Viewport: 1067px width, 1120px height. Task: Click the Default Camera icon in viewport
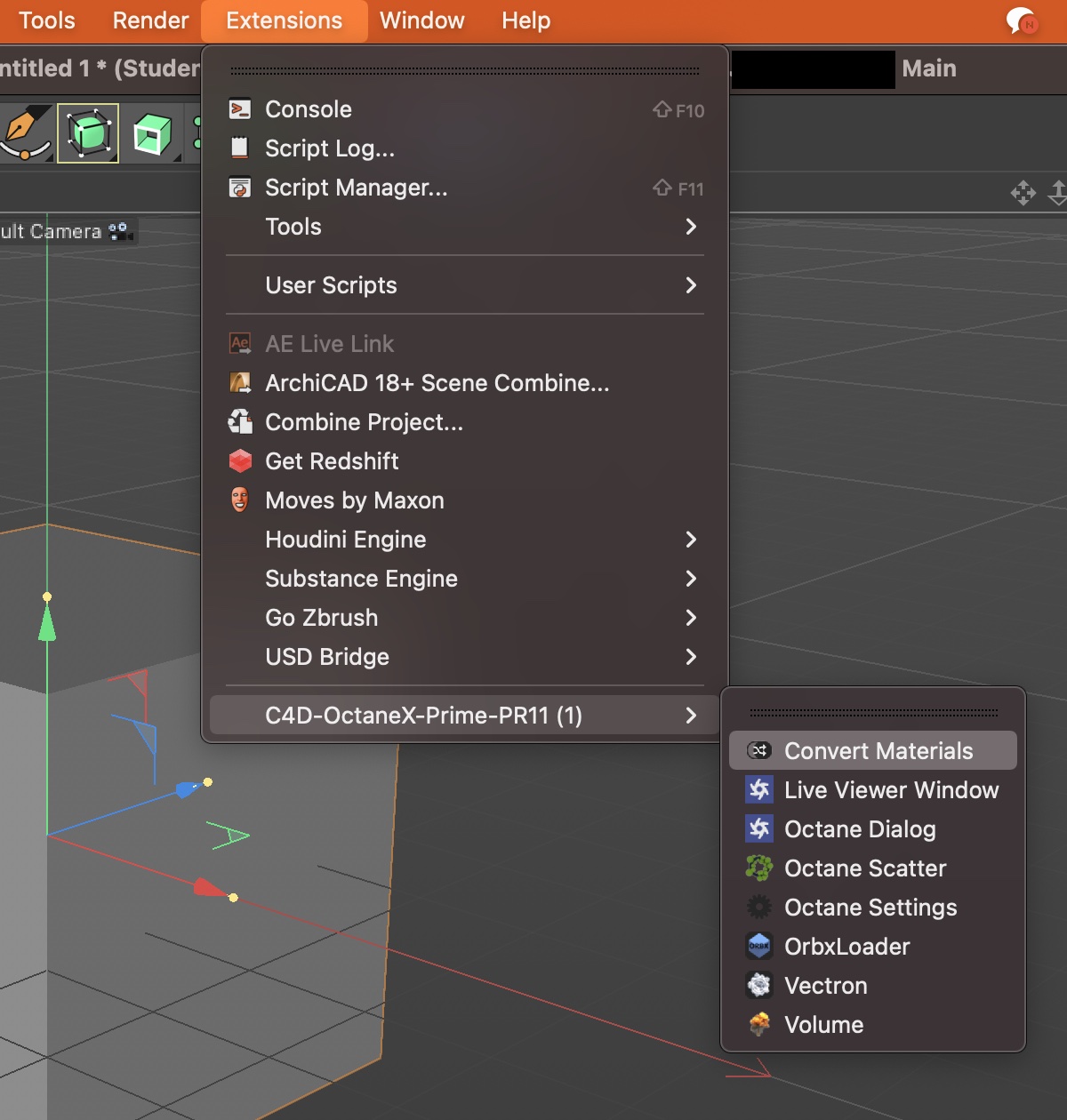coord(120,232)
